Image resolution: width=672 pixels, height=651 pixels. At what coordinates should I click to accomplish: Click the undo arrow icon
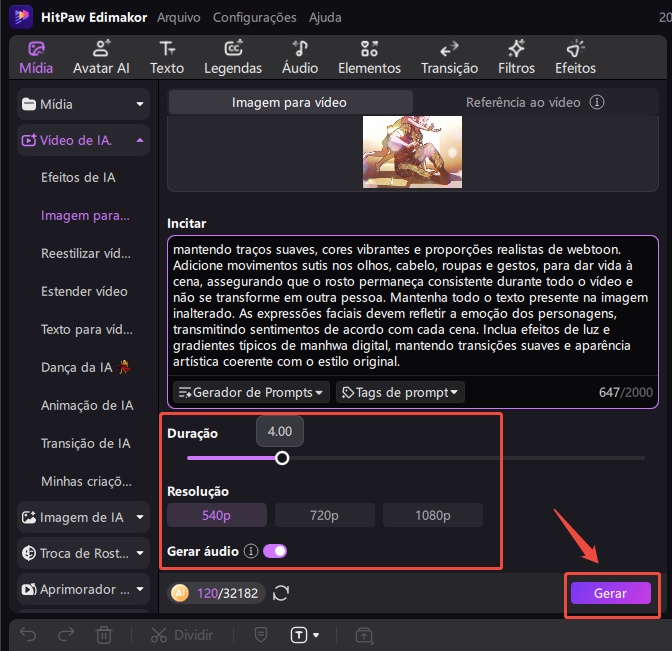(28, 635)
